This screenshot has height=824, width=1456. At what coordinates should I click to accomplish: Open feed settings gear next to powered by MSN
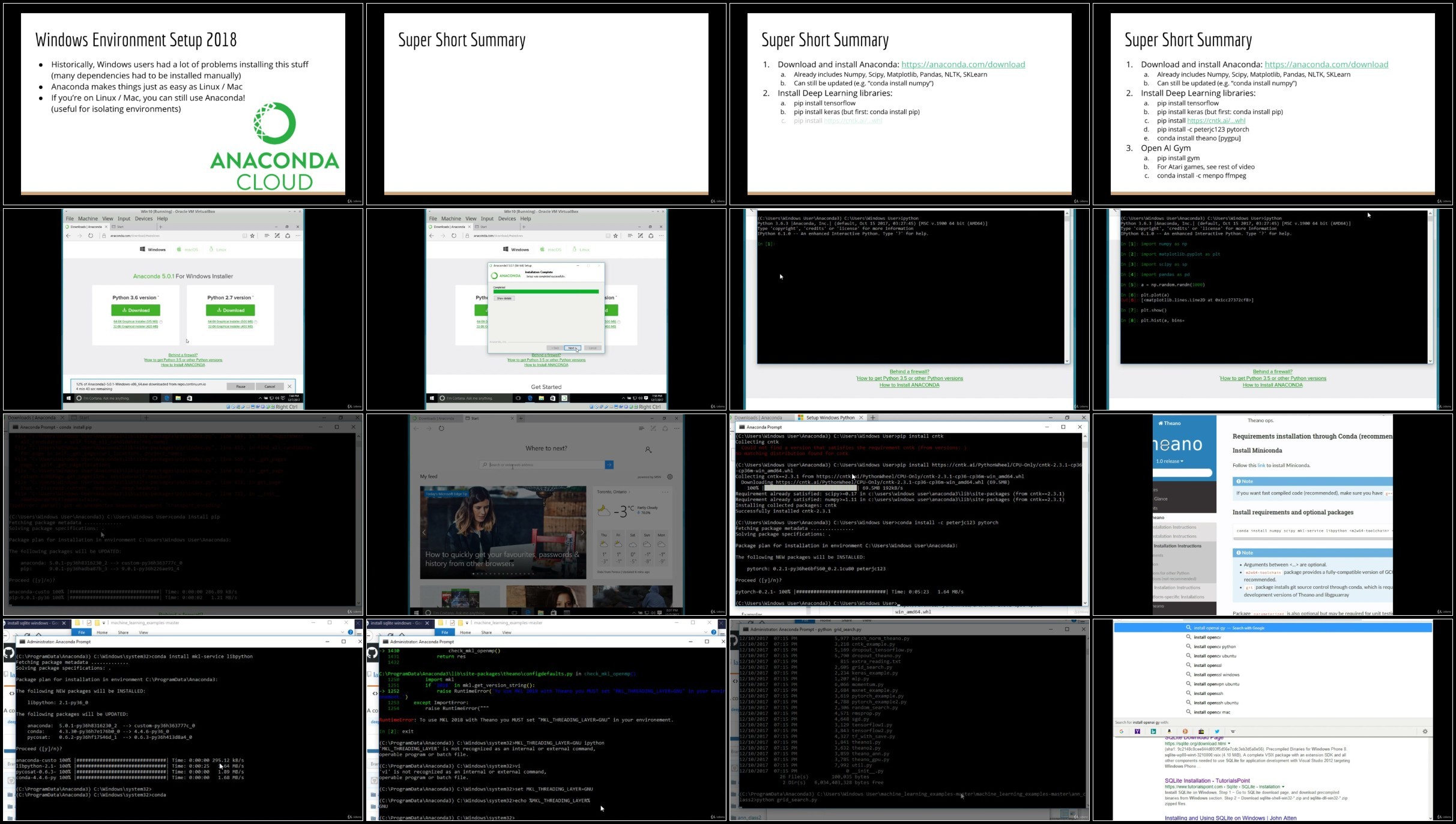click(x=670, y=477)
